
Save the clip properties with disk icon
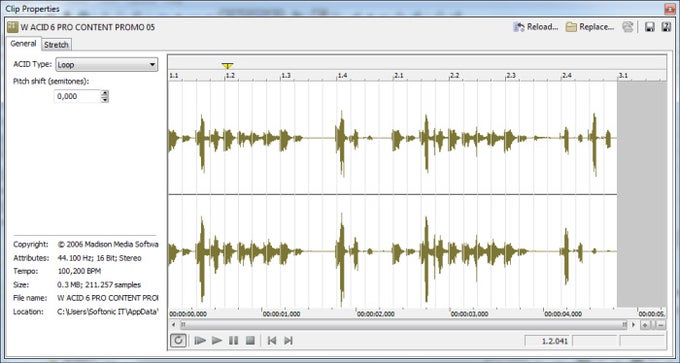pyautogui.click(x=650, y=27)
